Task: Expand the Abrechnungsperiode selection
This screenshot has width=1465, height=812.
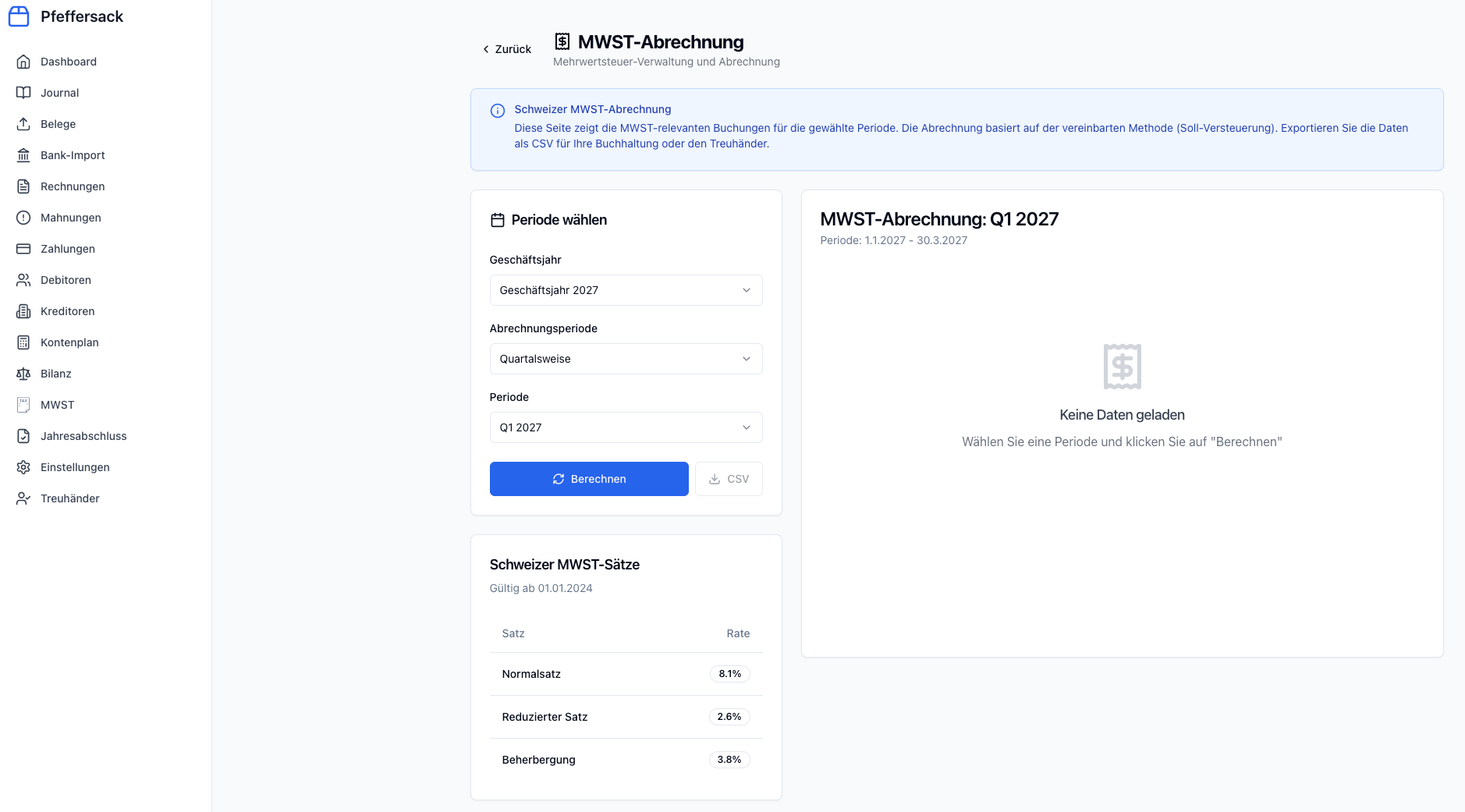Action: [x=626, y=359]
